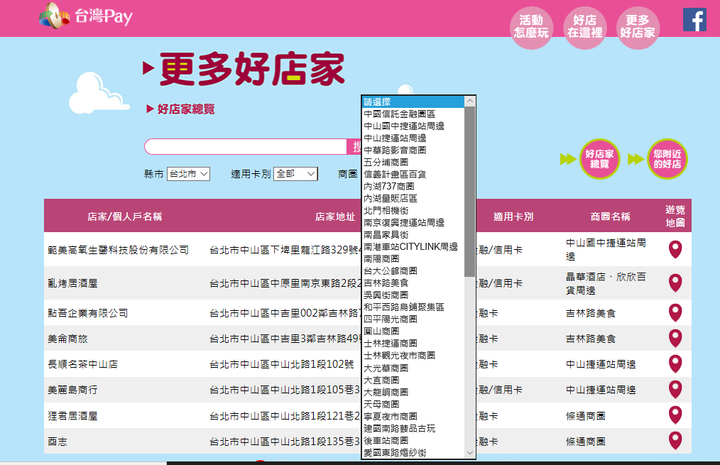The image size is (720, 465).
Task: Select 請選擇 in the 商圈 list
Action: click(x=413, y=102)
